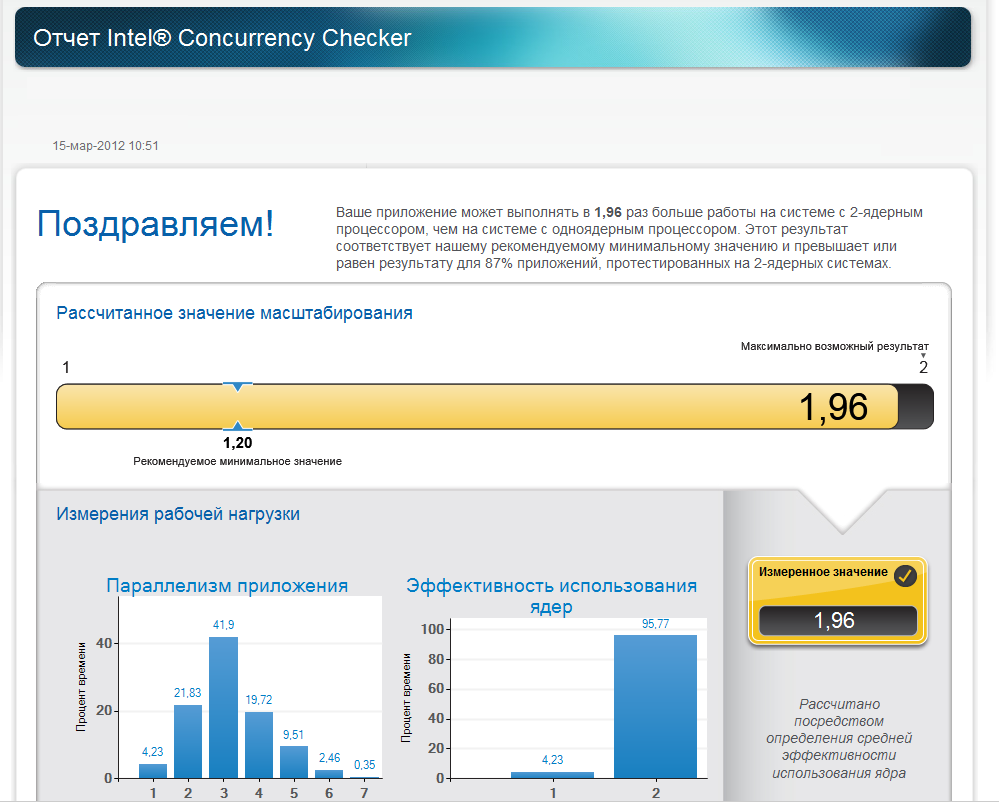Click the 41,9 bar in the Параллелизм приложения chart
This screenshot has width=999, height=802.
(224, 707)
